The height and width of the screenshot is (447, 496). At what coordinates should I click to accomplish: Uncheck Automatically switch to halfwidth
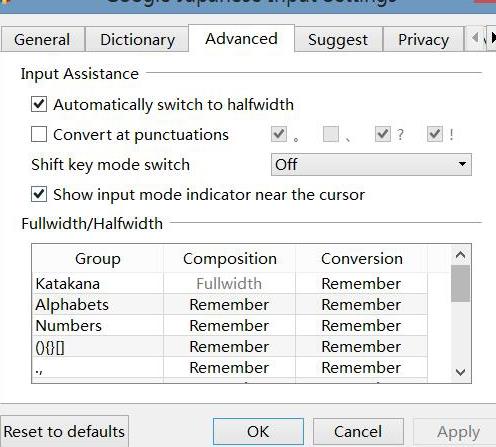pyautogui.click(x=39, y=104)
